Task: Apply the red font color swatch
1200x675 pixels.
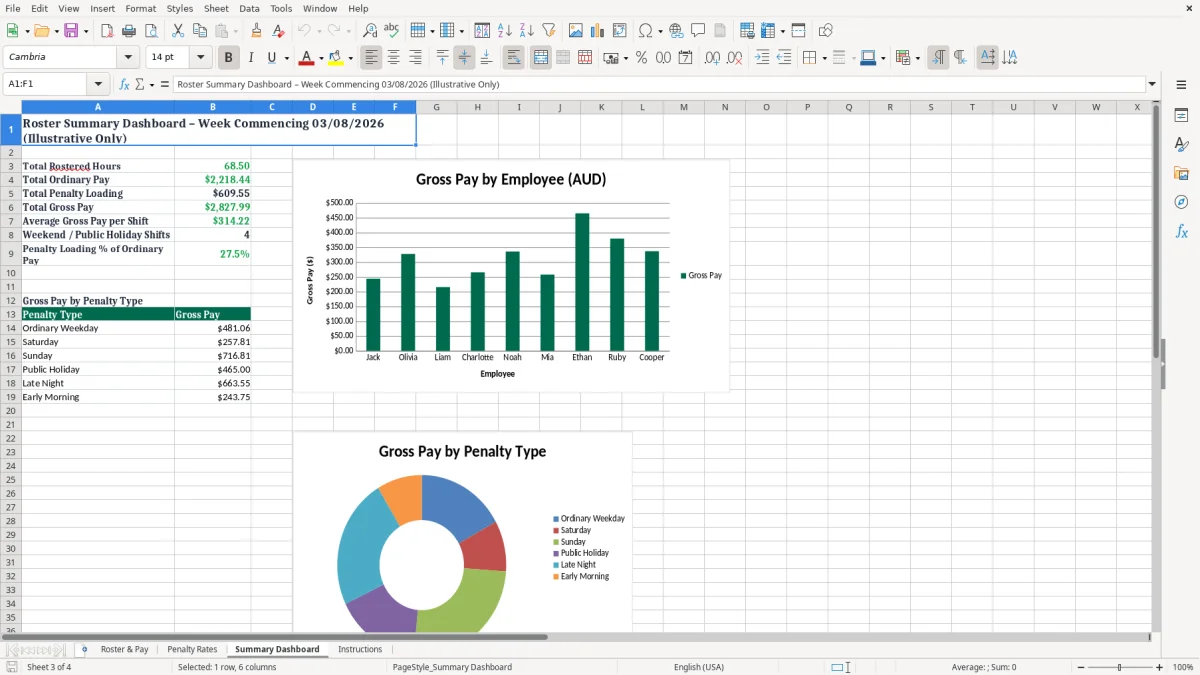Action: click(307, 58)
